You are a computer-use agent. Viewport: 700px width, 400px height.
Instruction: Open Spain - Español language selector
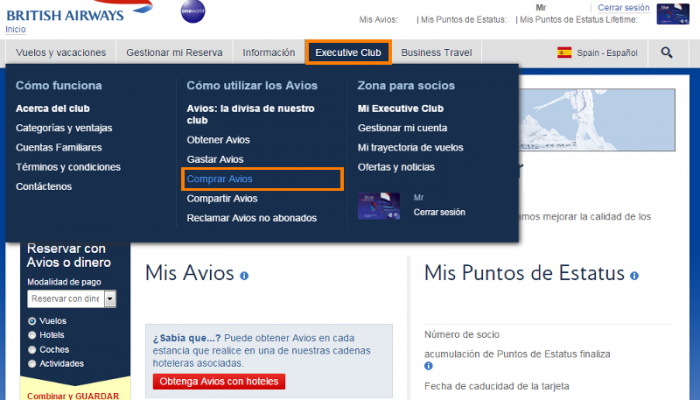pyautogui.click(x=597, y=53)
